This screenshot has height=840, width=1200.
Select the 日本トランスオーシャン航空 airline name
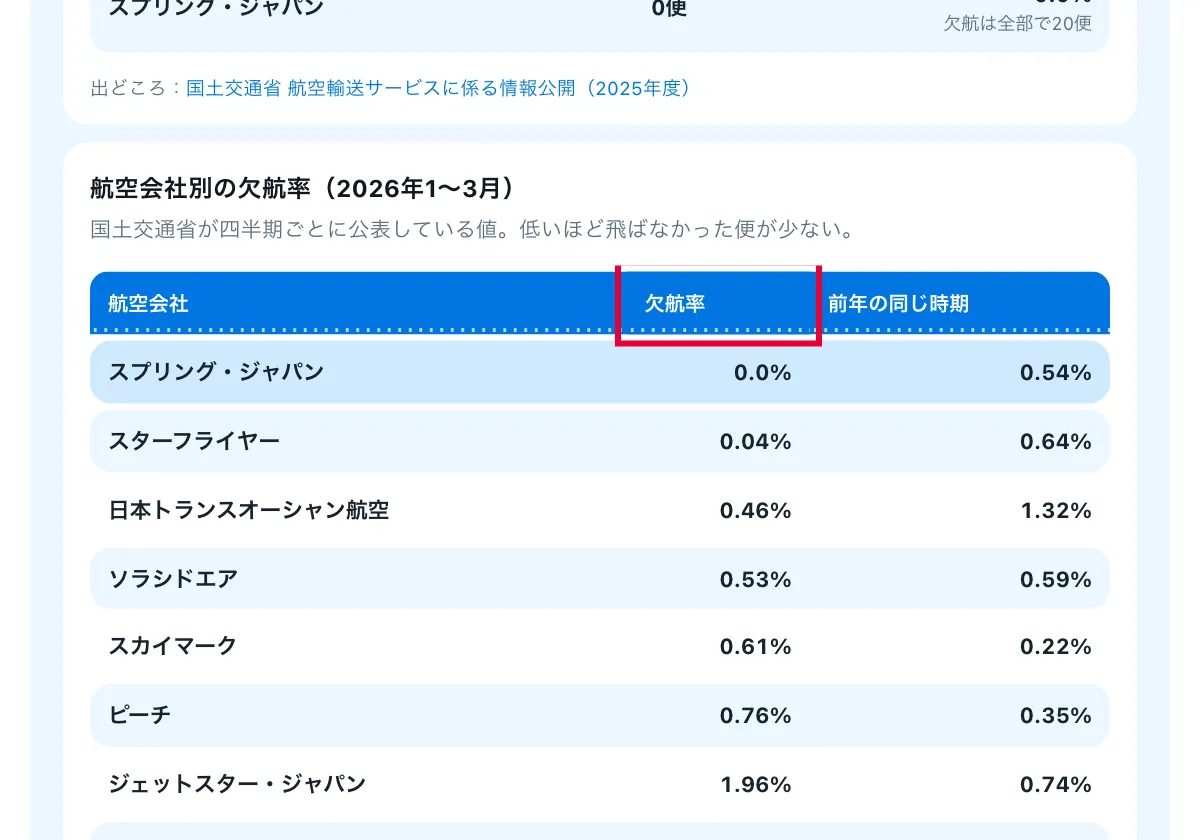click(249, 510)
